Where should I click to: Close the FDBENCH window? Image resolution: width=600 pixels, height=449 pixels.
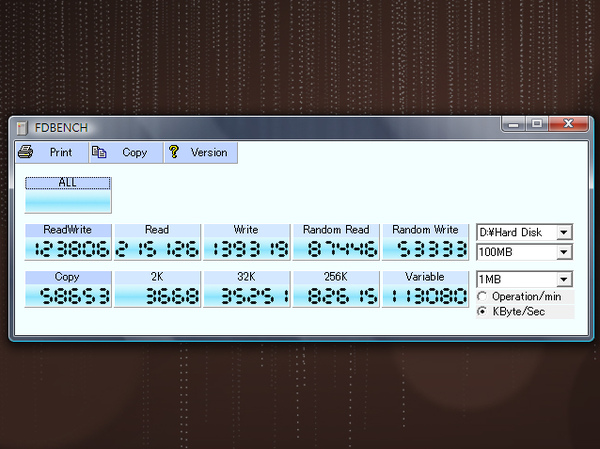tap(569, 124)
